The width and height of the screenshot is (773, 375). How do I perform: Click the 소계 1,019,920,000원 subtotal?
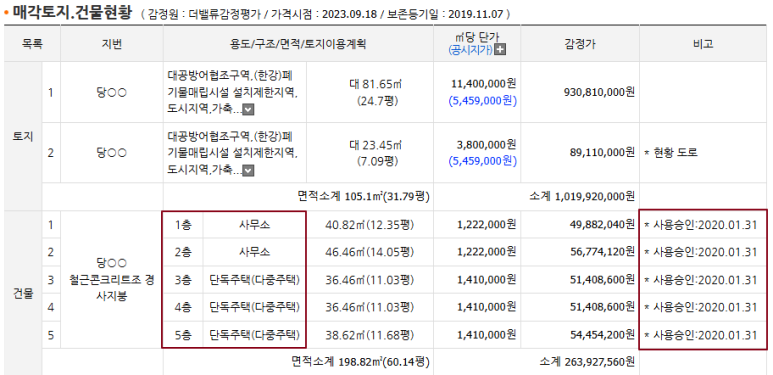[582, 197]
